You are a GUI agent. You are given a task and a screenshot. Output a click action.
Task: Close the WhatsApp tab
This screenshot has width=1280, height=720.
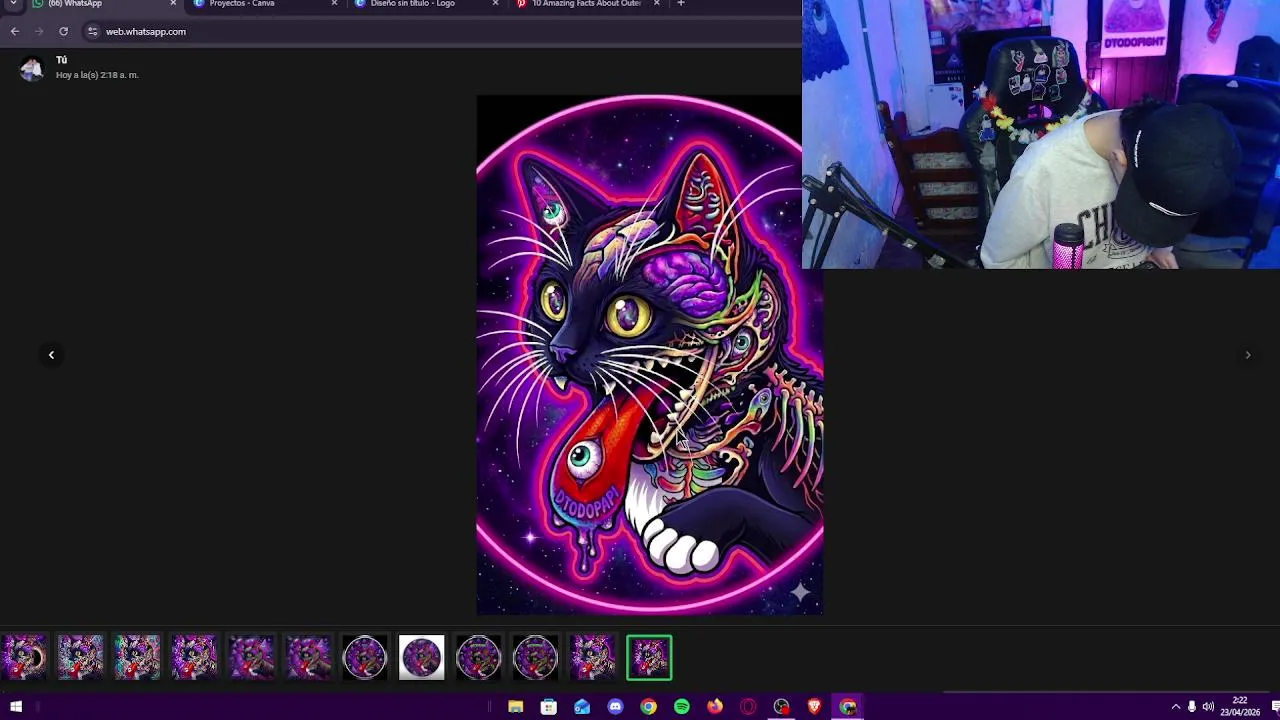(x=173, y=4)
